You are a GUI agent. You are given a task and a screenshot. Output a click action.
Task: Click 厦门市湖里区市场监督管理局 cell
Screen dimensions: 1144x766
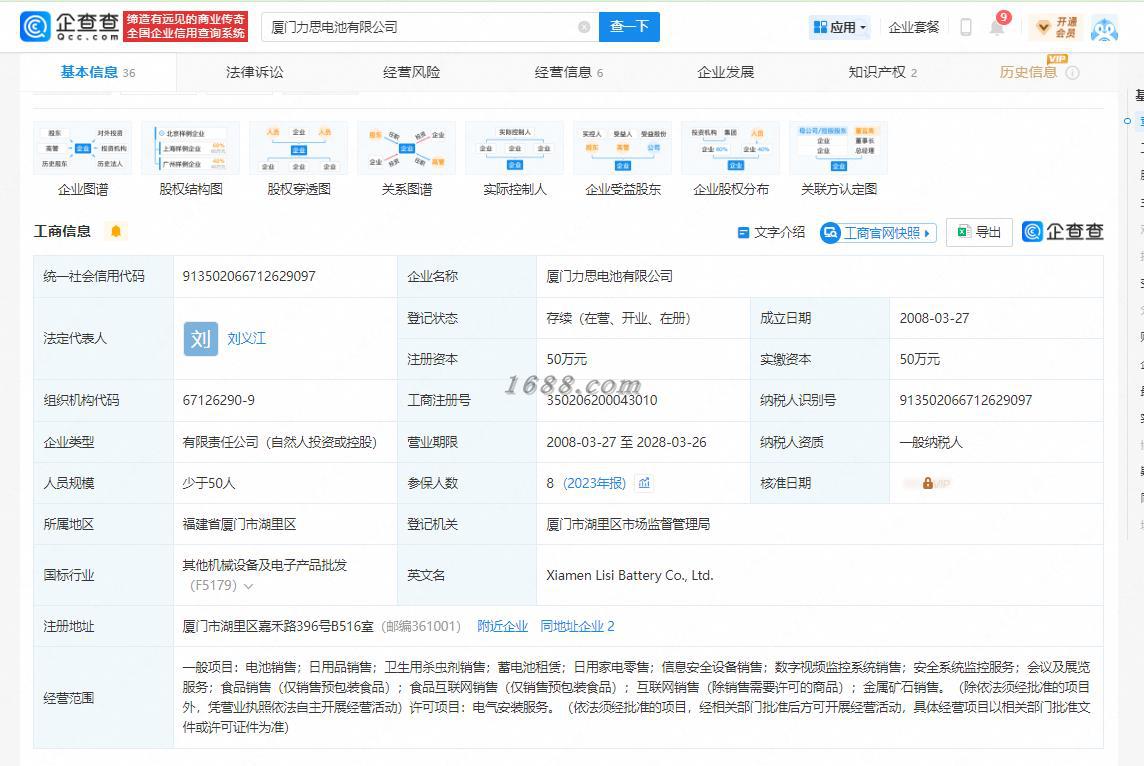[x=628, y=524]
